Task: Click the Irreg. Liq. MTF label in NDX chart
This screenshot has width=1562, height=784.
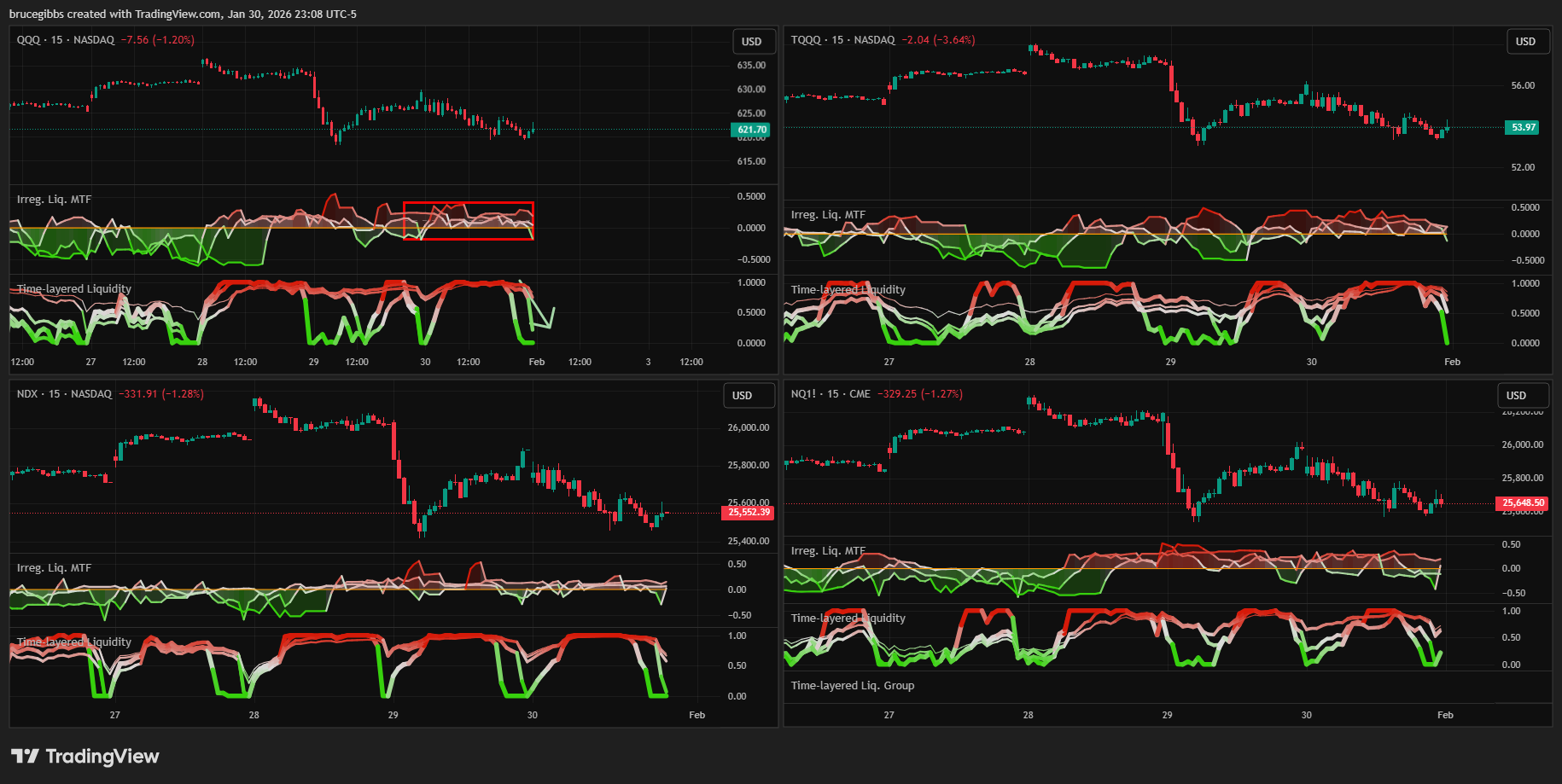Action: pyautogui.click(x=54, y=568)
